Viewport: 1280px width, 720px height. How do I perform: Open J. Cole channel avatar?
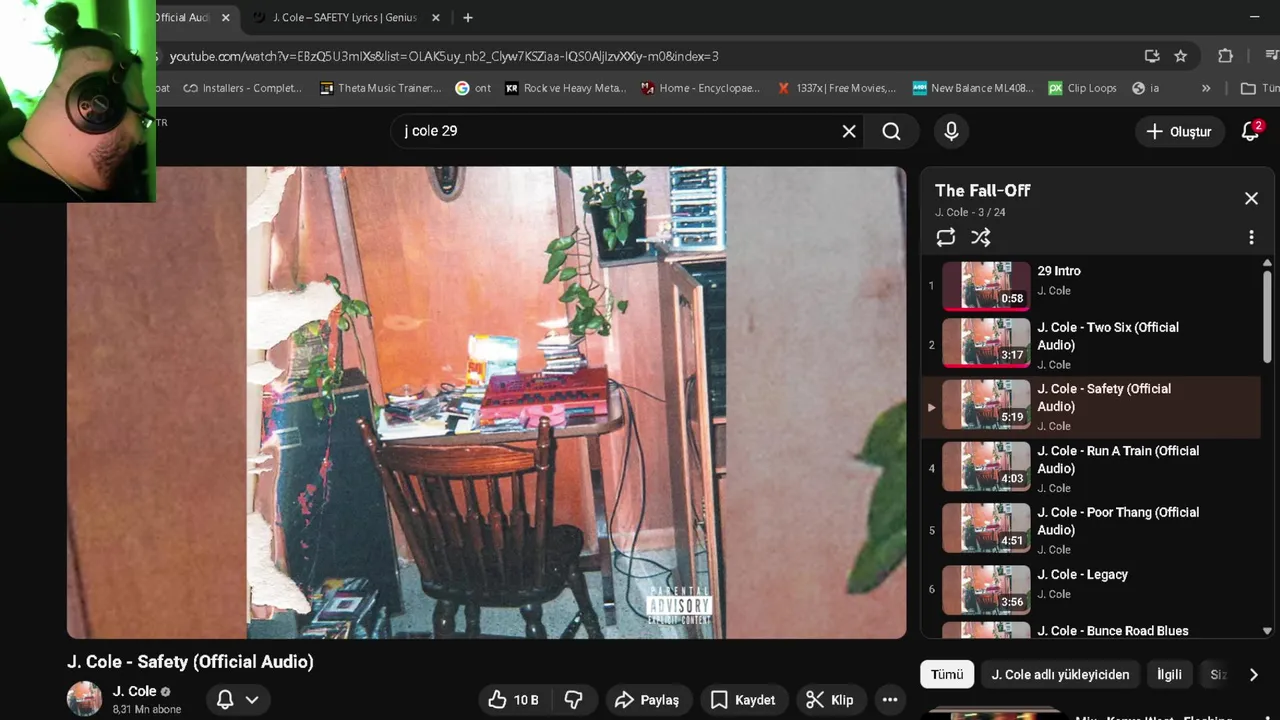click(x=84, y=699)
